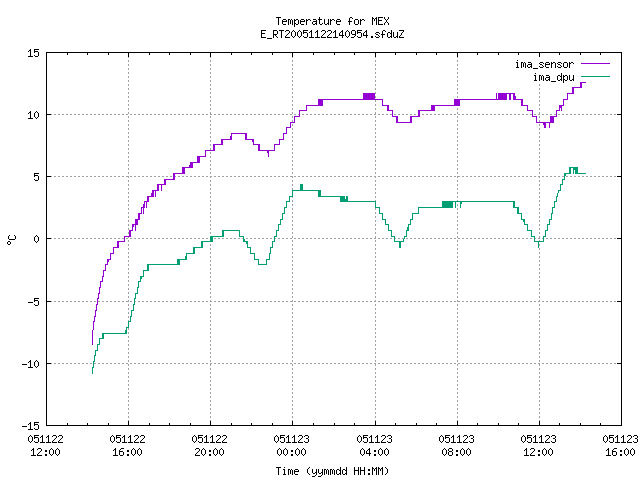Click the y-axis label 10
This screenshot has width=640, height=480.
pyautogui.click(x=33, y=115)
